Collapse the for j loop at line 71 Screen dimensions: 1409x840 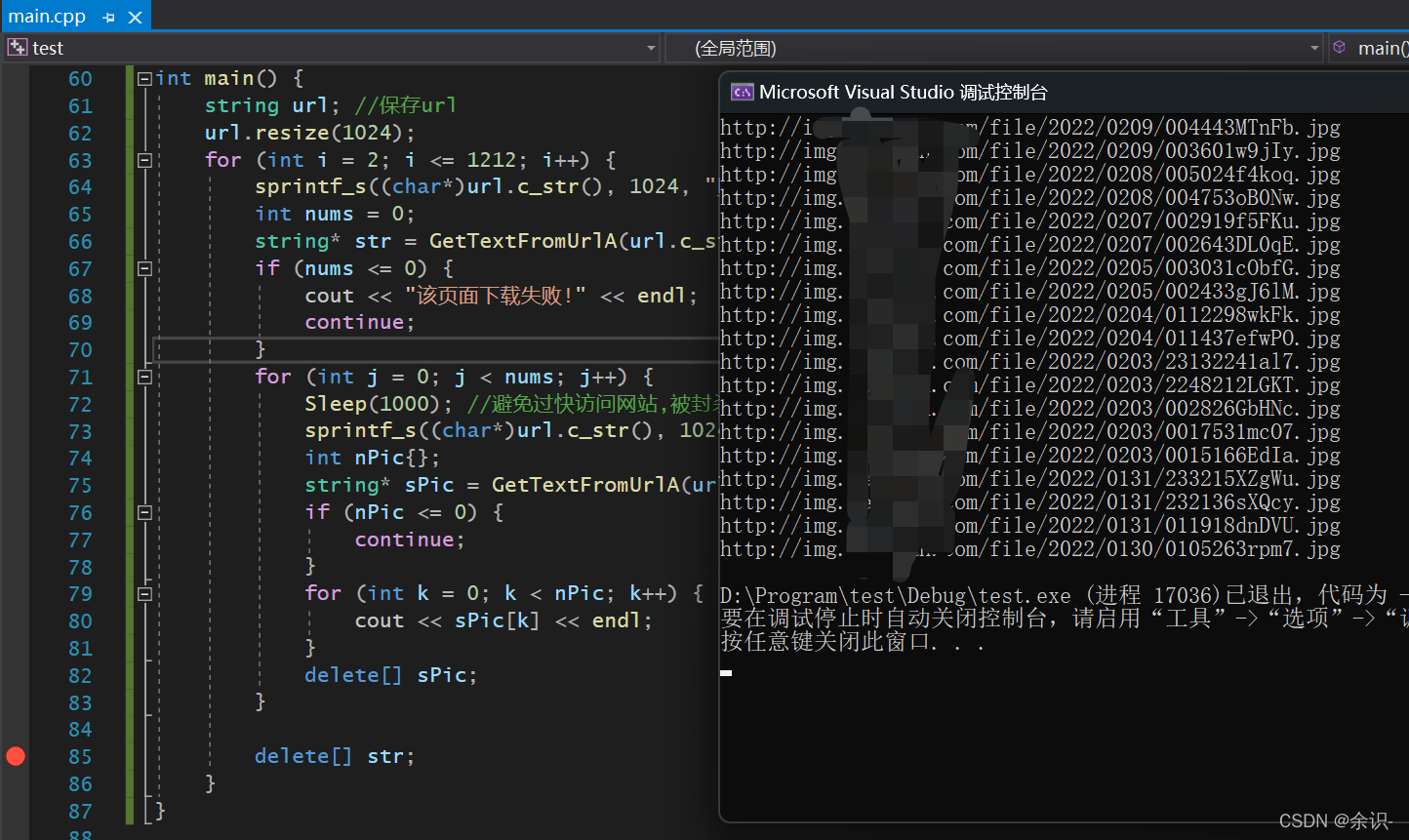(x=144, y=377)
